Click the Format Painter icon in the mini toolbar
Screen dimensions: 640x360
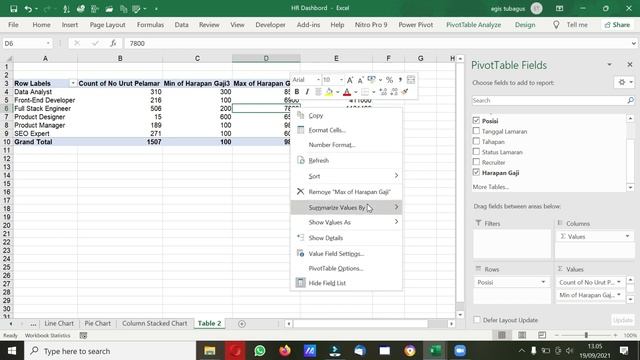[x=405, y=92]
